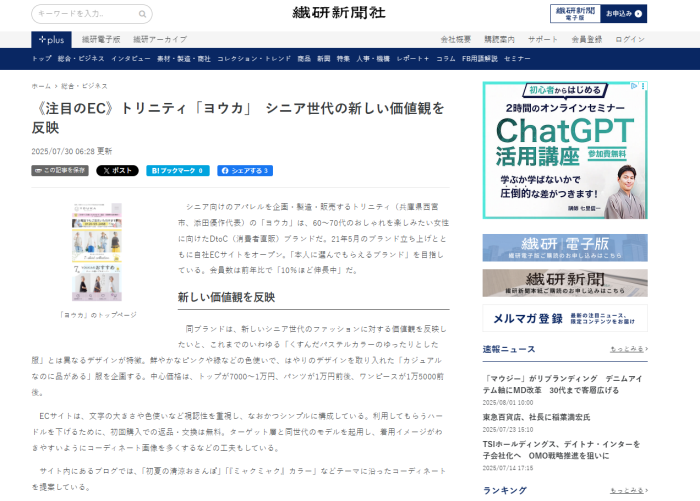The image size is (700, 501).
Task: Expand ランキング with もっとみる link
Action: tap(628, 490)
